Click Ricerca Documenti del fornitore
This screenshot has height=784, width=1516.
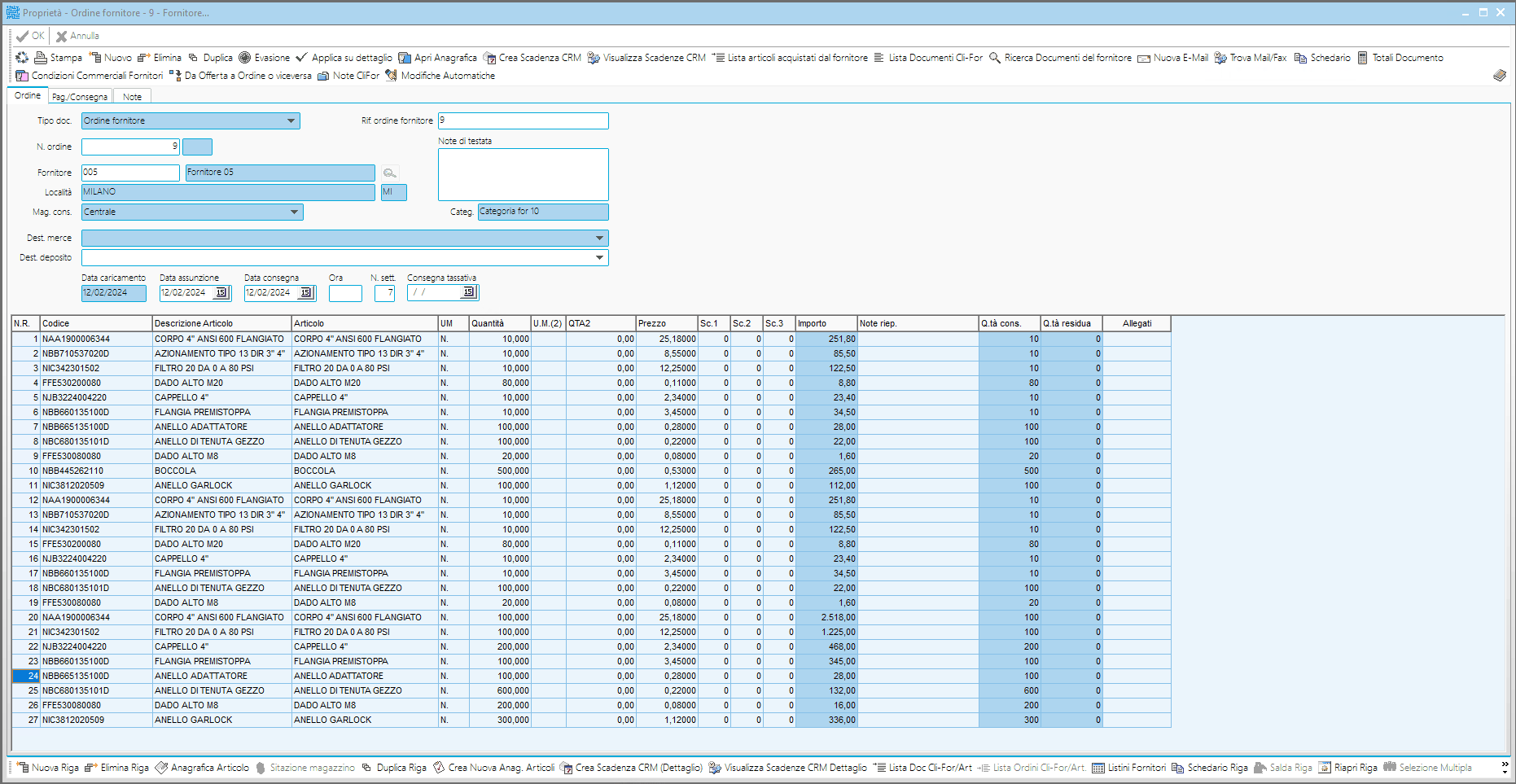coord(1060,58)
